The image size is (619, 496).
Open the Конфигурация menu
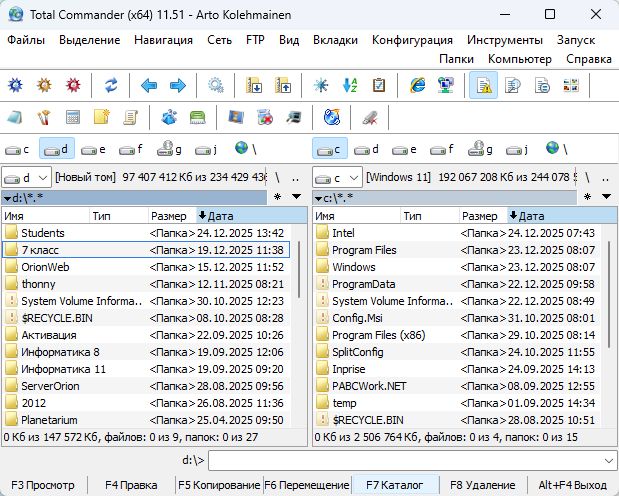(x=412, y=40)
